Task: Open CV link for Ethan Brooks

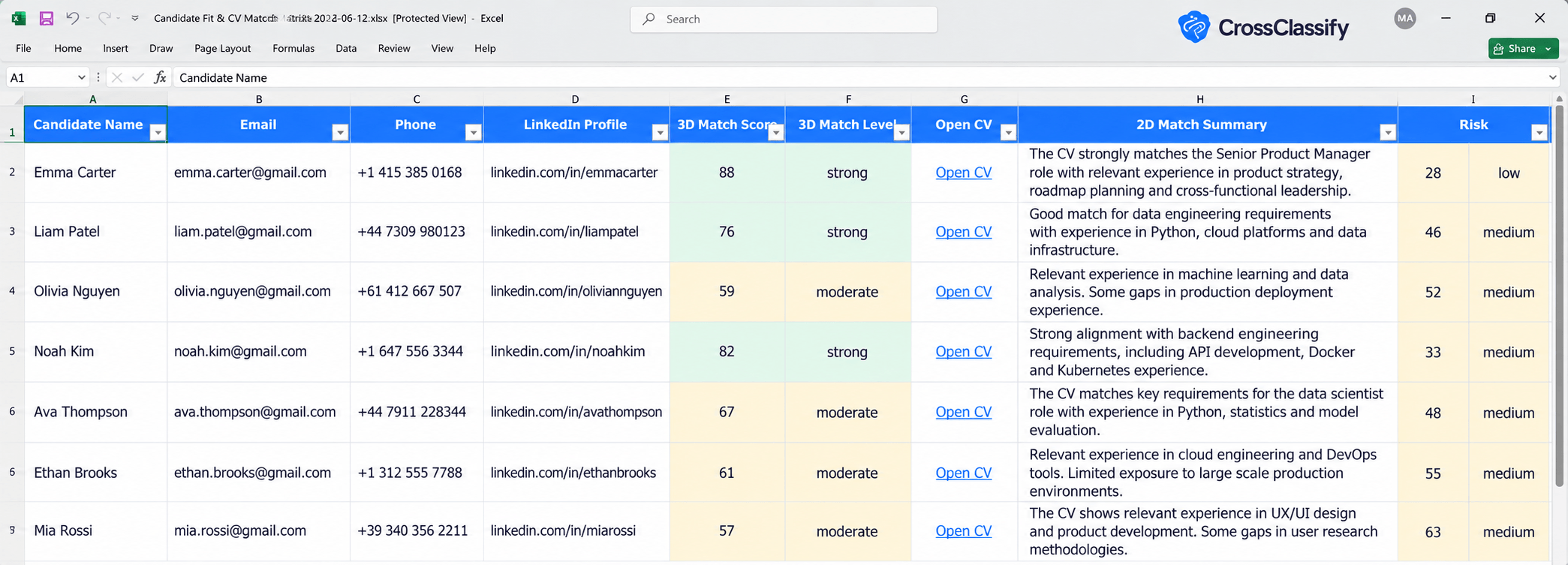Action: tap(964, 473)
